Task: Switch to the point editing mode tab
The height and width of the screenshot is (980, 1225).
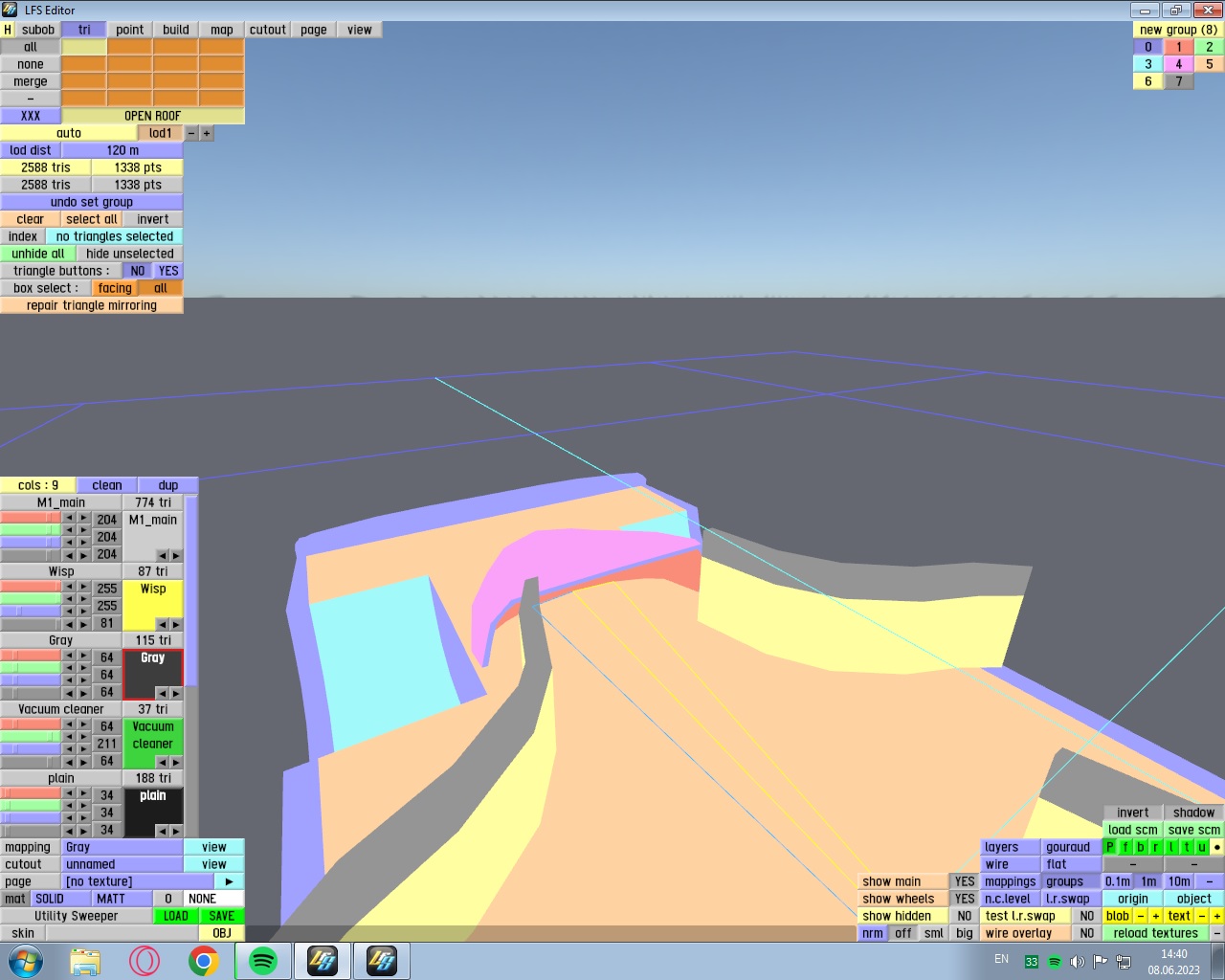Action: [x=130, y=30]
